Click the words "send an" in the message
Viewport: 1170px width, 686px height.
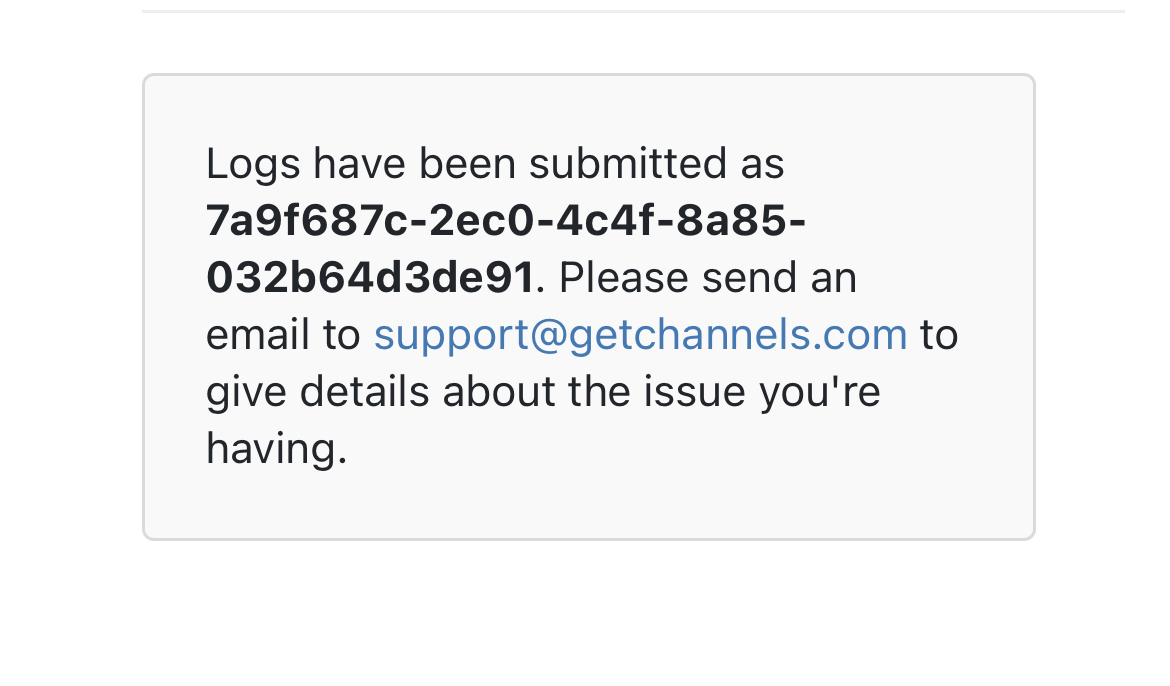tap(779, 278)
